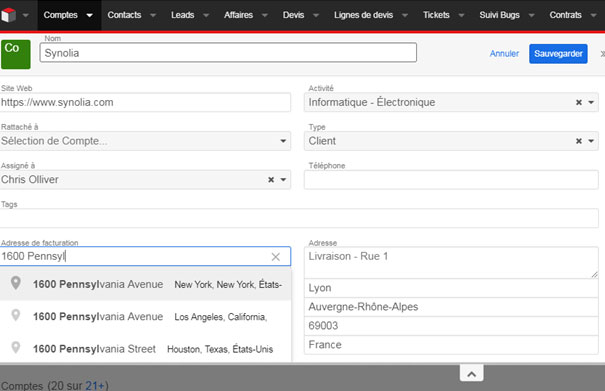The image size is (605, 391).
Task: Open the Rattaché à account selector
Action: [x=145, y=141]
